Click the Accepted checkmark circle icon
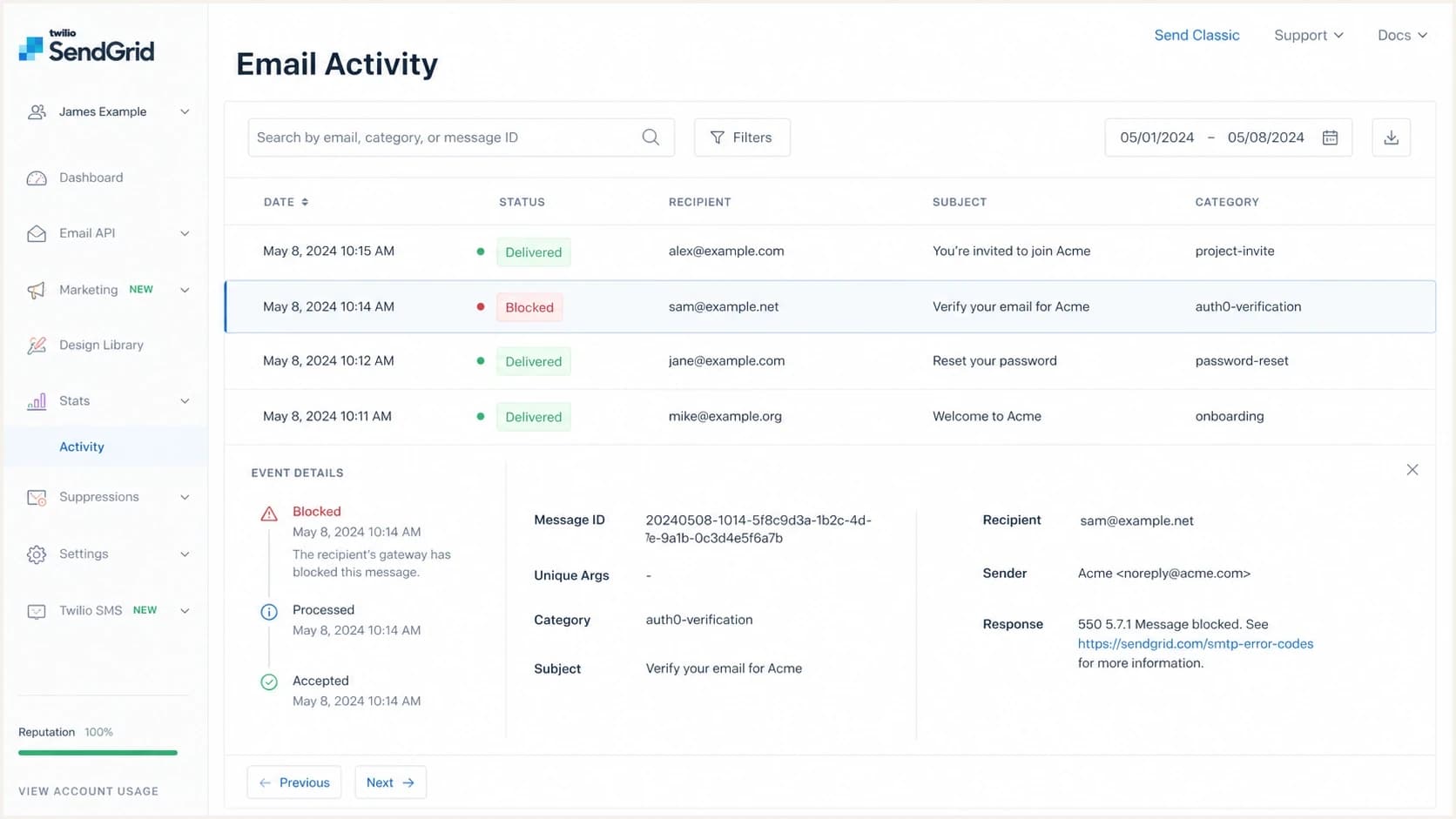 pyautogui.click(x=269, y=682)
